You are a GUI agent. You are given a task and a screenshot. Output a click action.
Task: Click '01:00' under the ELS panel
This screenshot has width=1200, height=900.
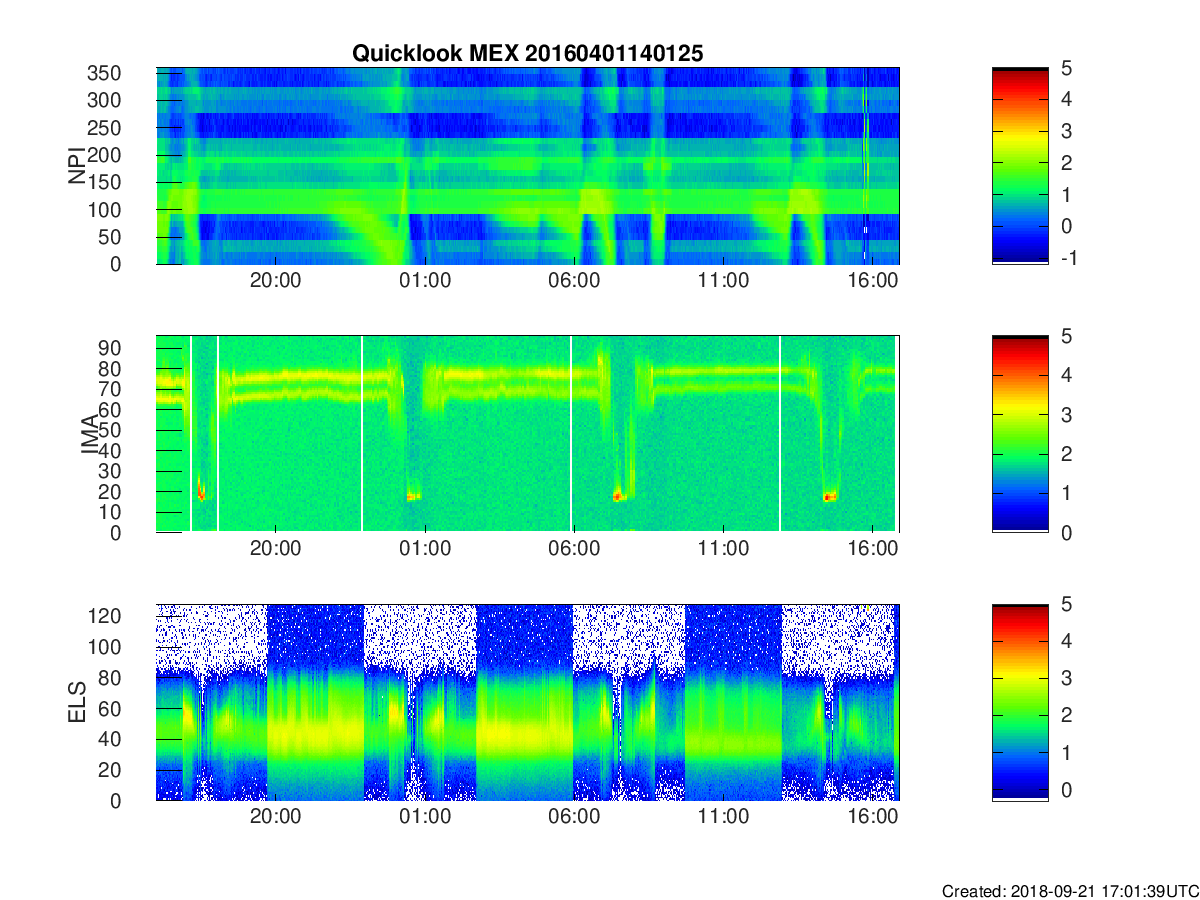[x=425, y=817]
